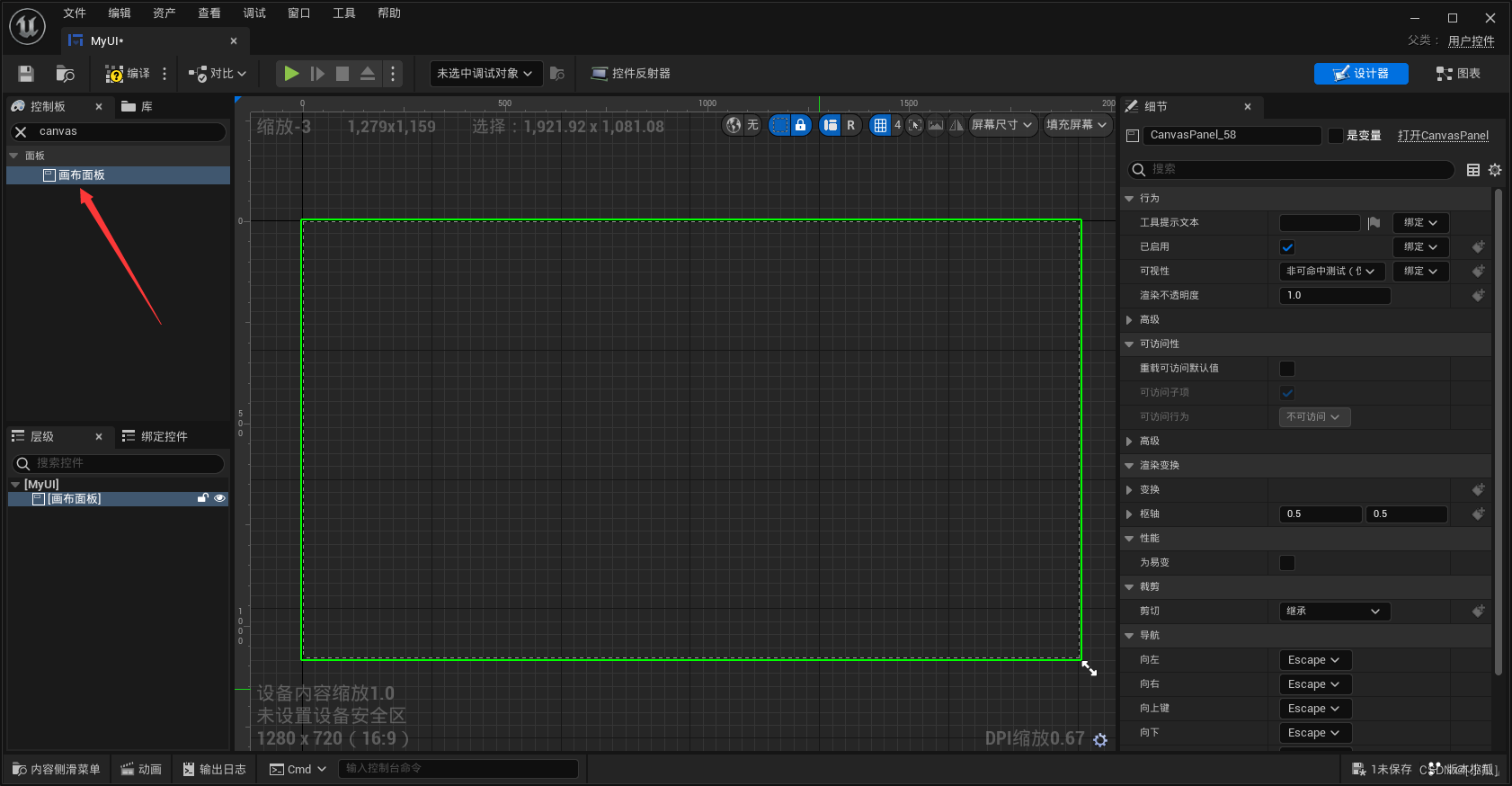Click the preview background image icon

pyautogui.click(x=936, y=125)
